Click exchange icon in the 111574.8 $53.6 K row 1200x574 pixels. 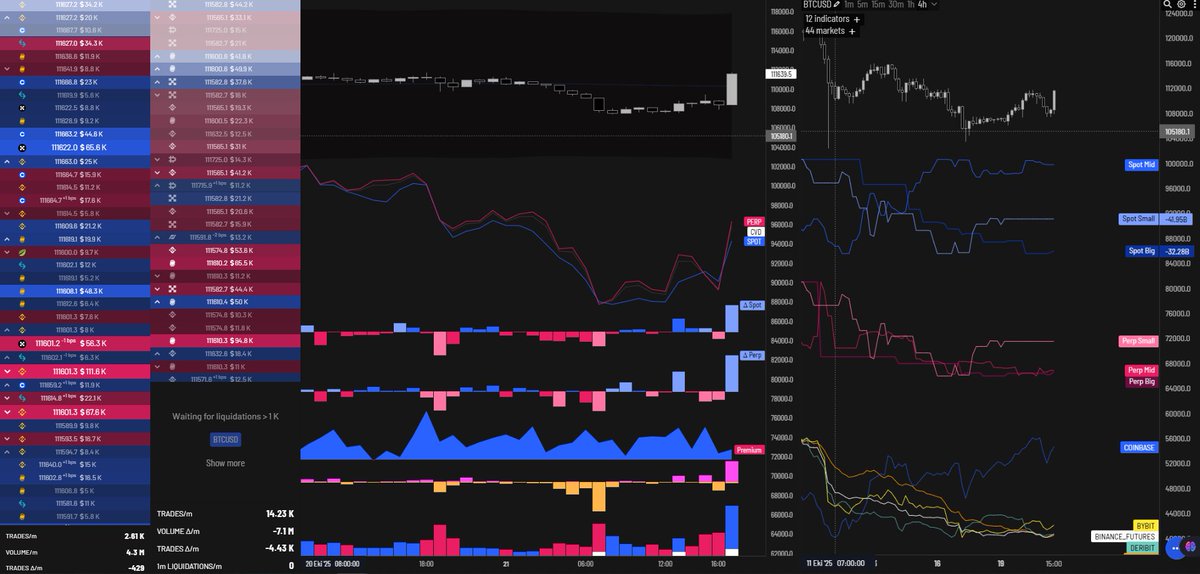click(172, 250)
